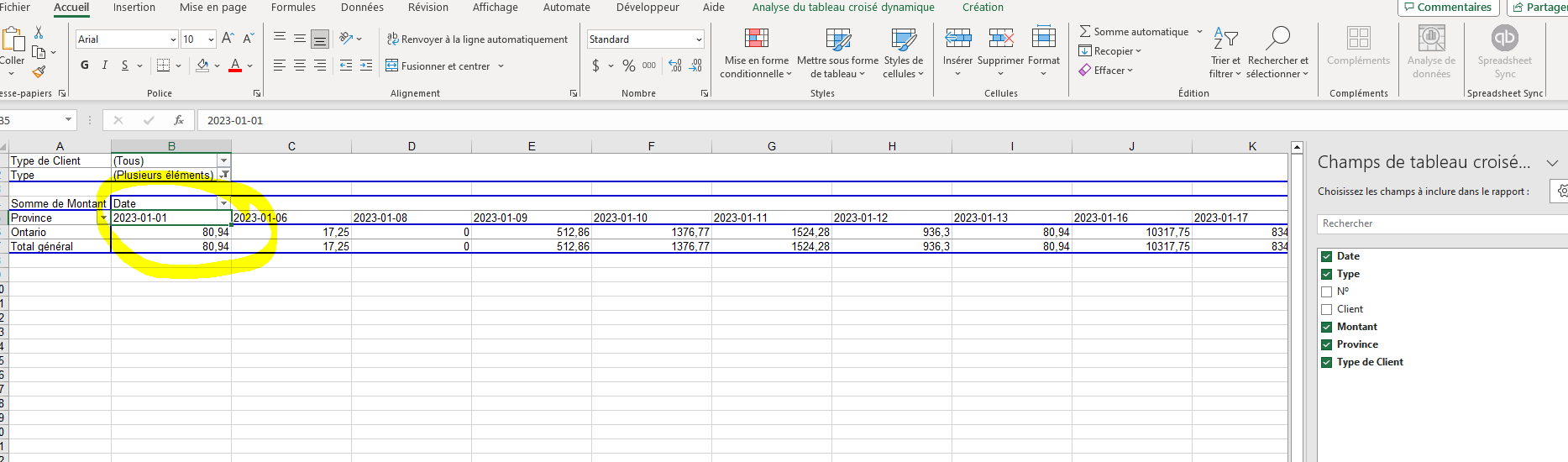Align cell text right
Viewport: 1568px width, 462px height.
click(x=320, y=66)
